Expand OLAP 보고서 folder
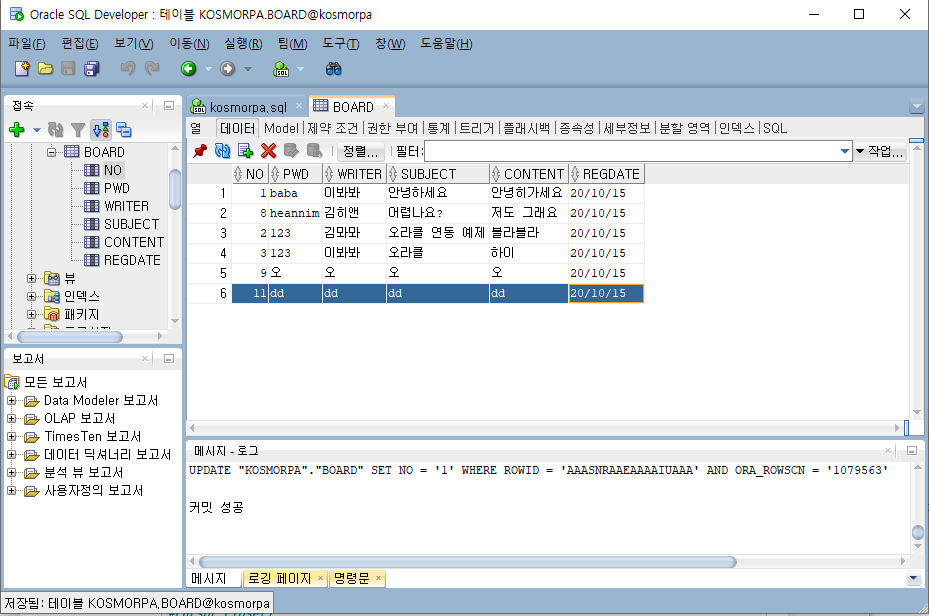929x616 pixels. (11, 419)
